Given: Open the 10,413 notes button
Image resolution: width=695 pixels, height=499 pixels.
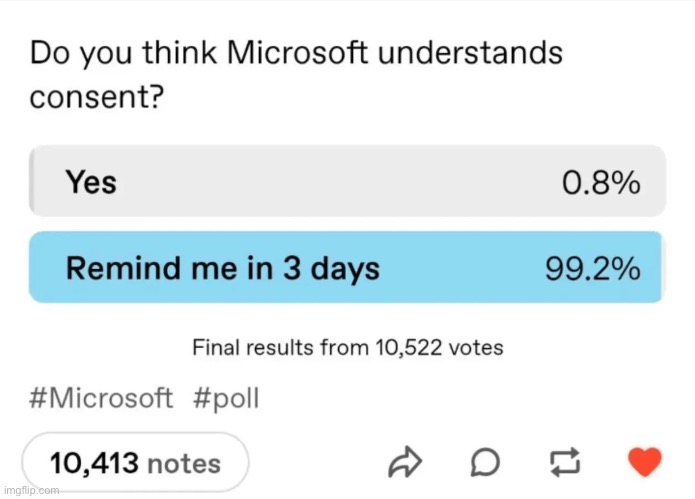Looking at the screenshot, I should 135,462.
